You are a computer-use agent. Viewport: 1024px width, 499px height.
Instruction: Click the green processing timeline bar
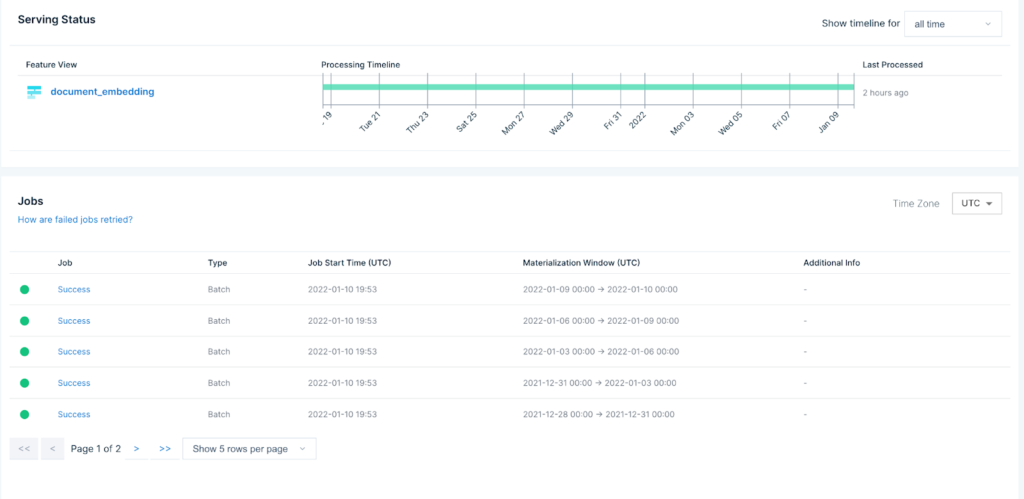[x=588, y=88]
